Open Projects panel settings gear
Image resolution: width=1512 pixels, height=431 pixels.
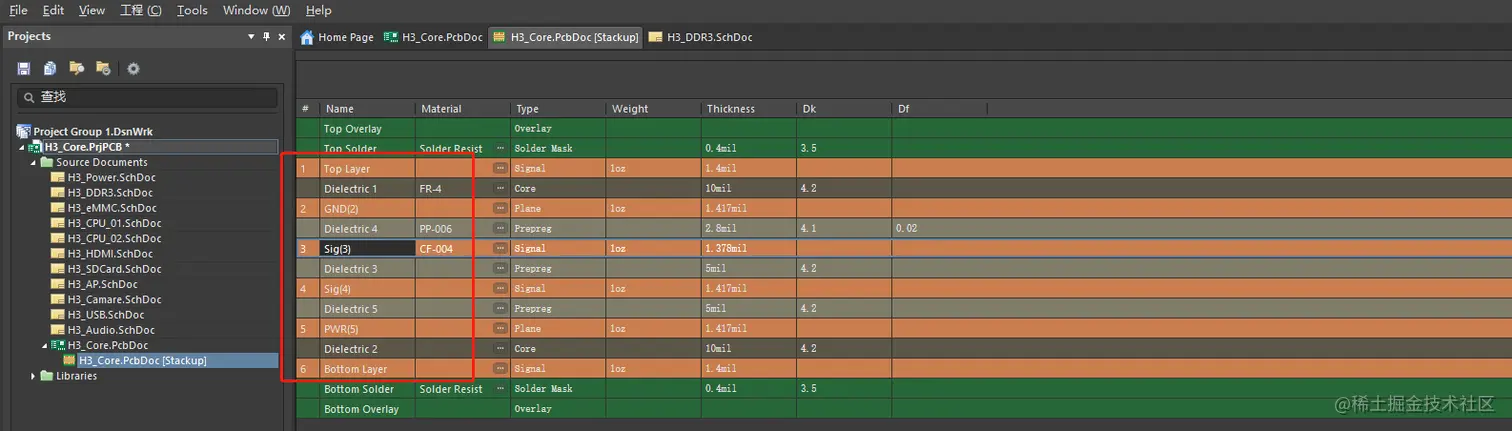coord(133,68)
